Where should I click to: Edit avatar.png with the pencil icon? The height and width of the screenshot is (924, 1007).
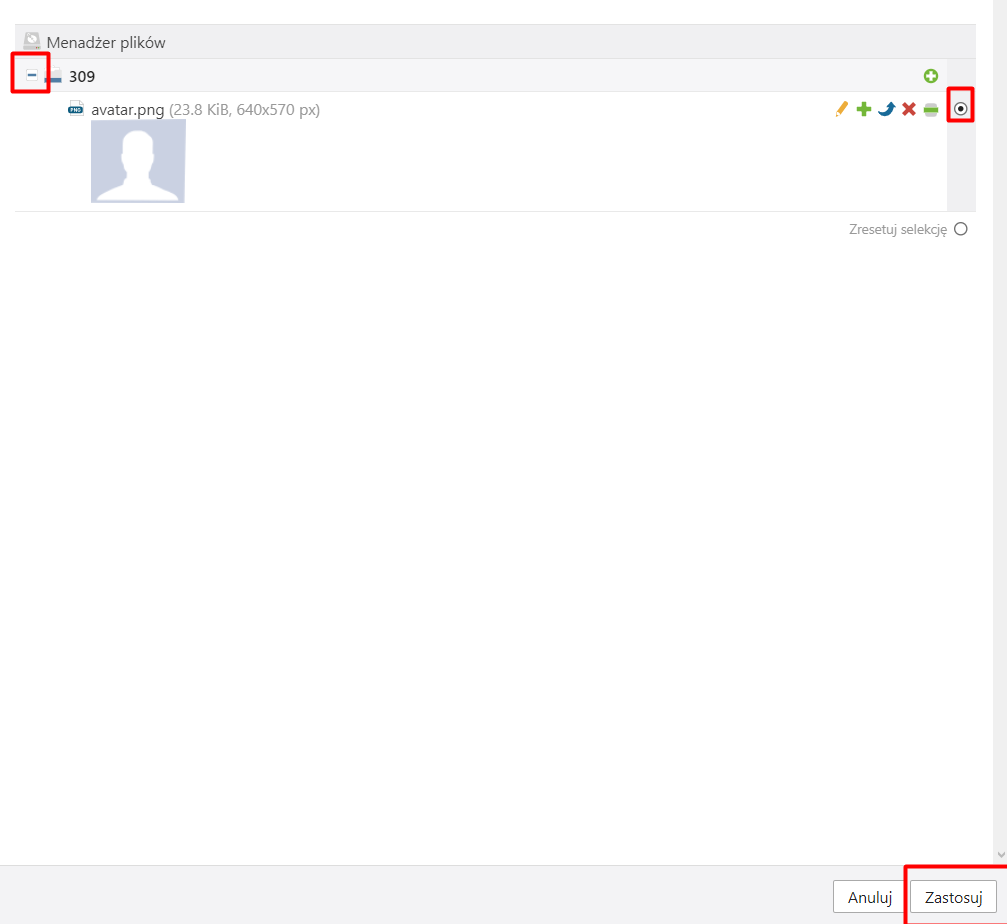click(841, 109)
